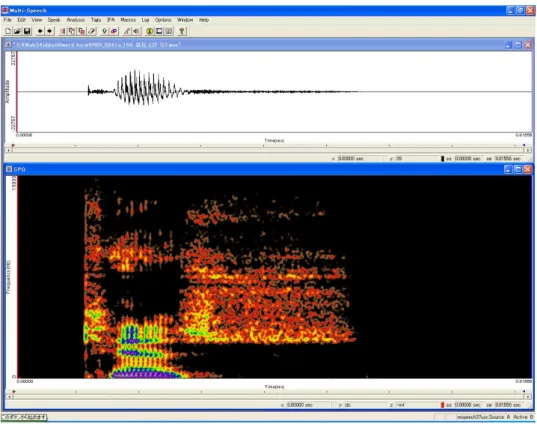Click the yellow info circle icon
Screen dimensions: 537x430
tap(150, 31)
